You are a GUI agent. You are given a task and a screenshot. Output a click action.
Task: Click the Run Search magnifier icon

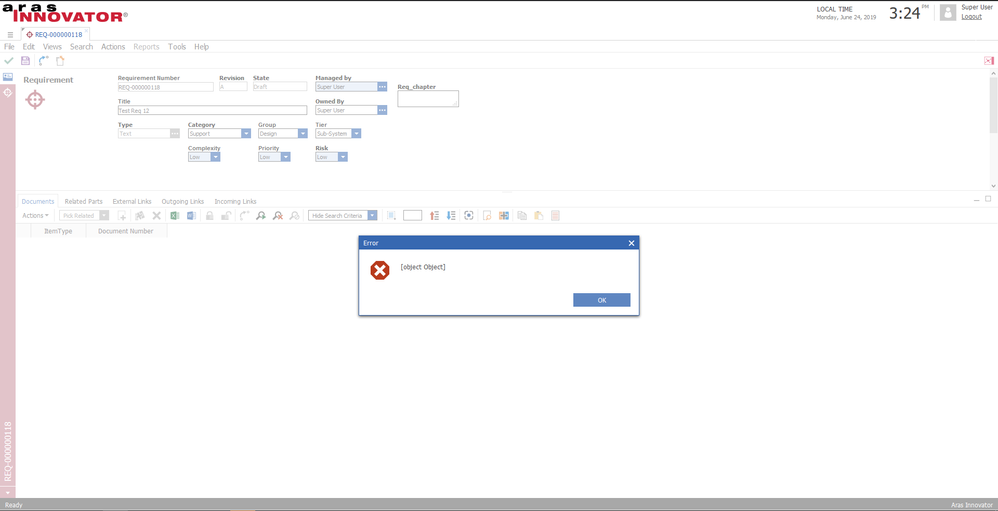(261, 215)
